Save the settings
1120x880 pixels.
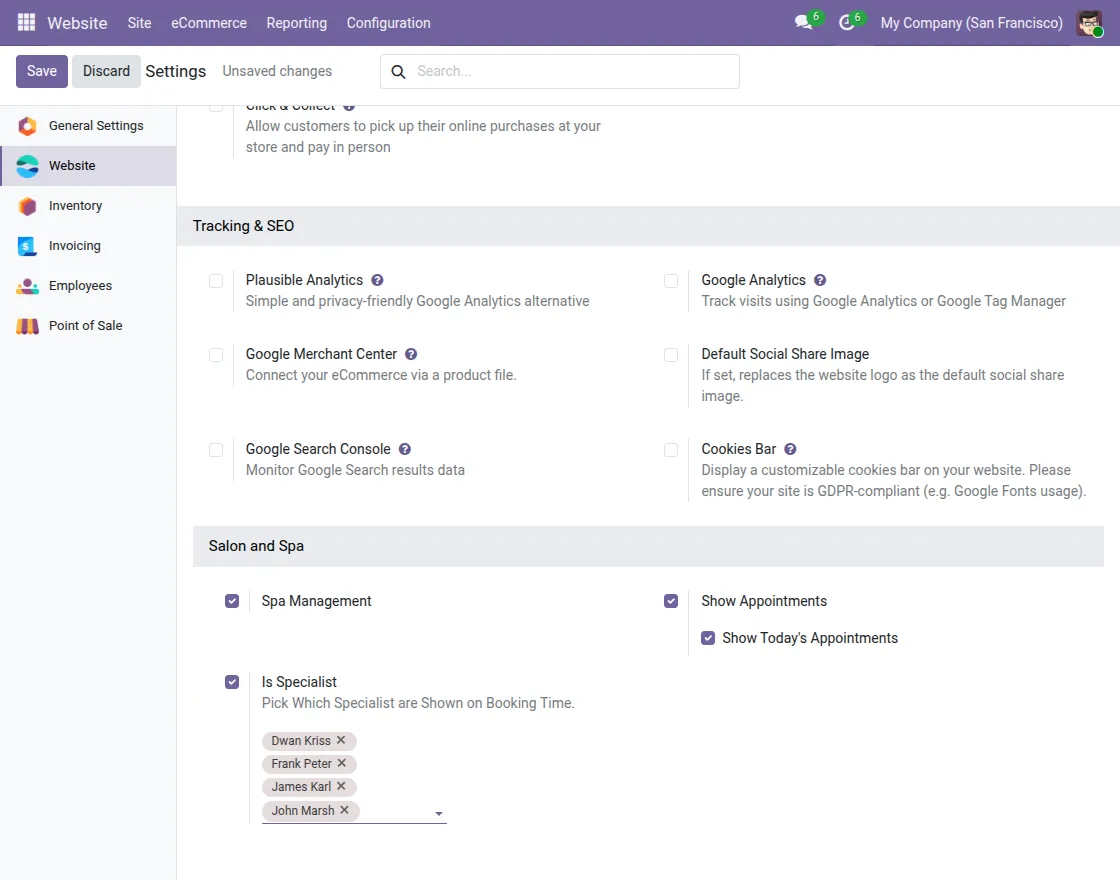point(41,71)
